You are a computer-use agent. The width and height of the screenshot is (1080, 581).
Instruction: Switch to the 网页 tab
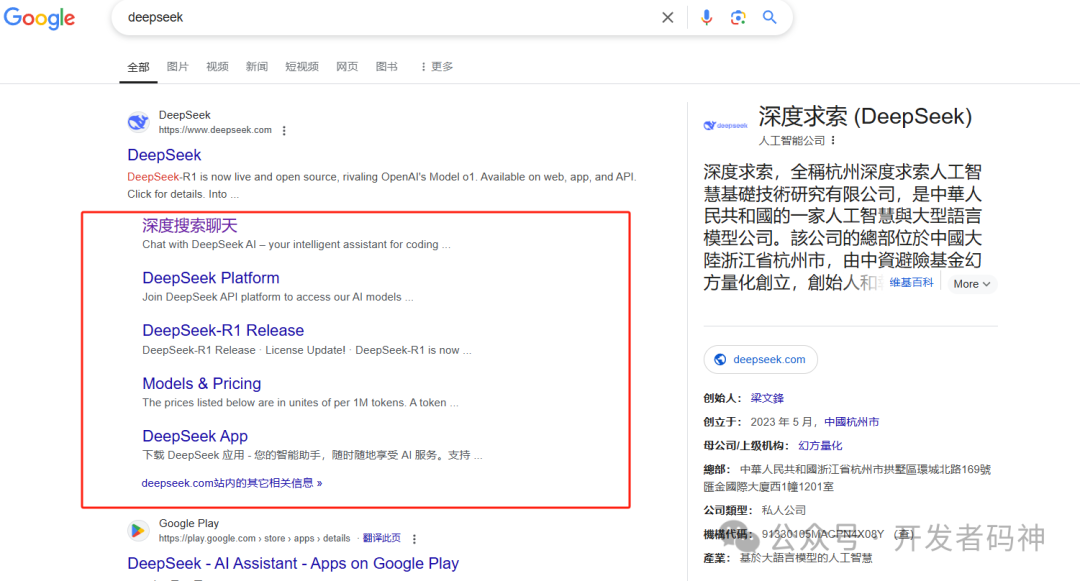click(x=346, y=67)
